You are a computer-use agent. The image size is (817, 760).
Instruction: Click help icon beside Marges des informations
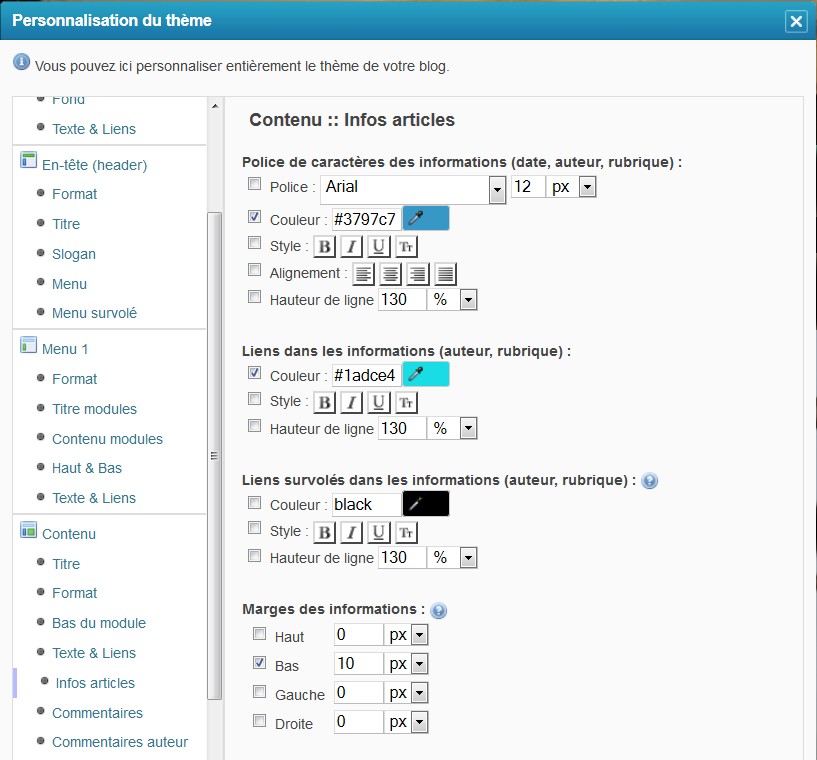pos(438,610)
